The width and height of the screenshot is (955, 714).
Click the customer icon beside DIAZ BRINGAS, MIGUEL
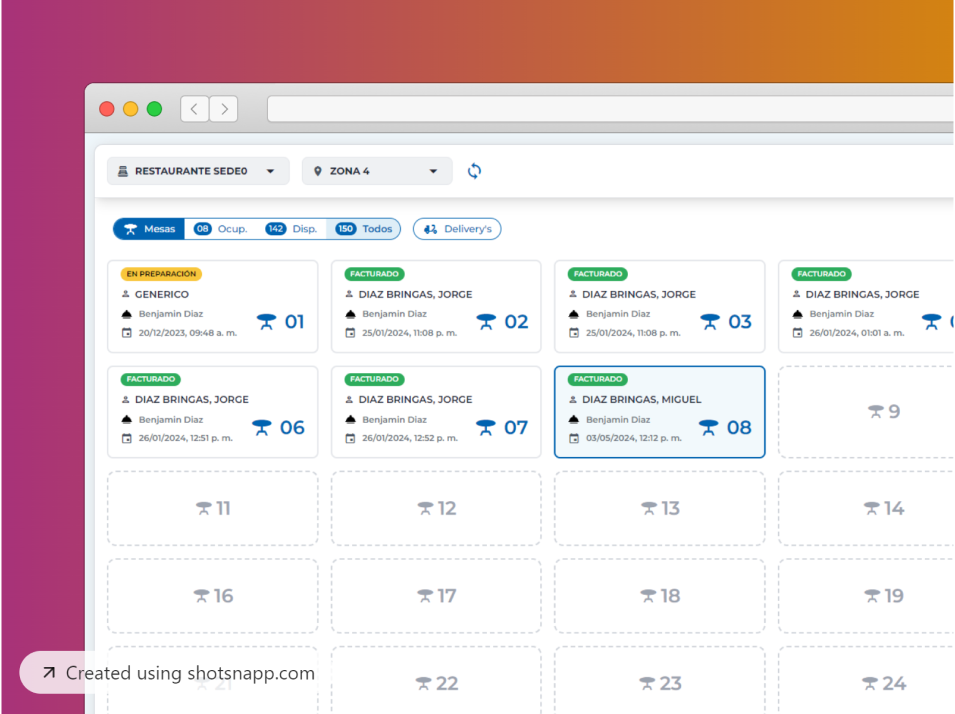click(573, 400)
